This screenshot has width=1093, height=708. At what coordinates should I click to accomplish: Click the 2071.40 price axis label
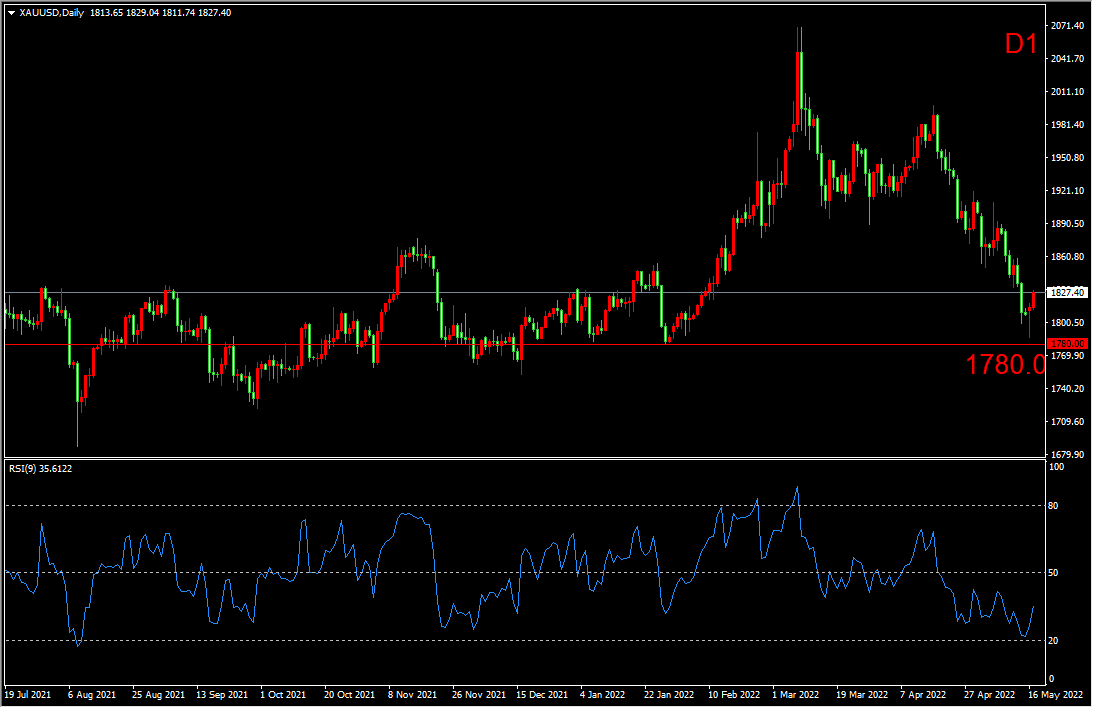click(1066, 25)
